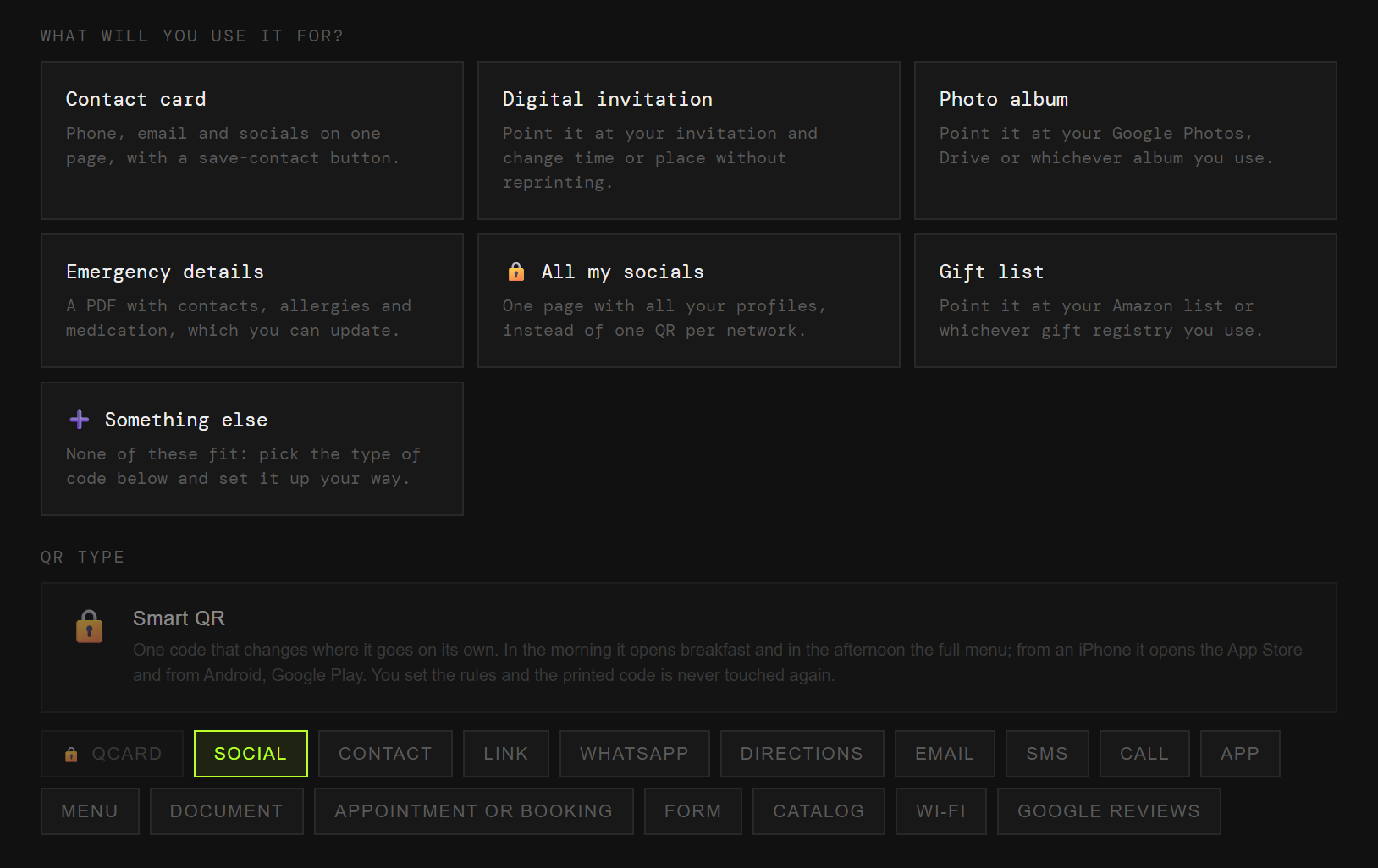The image size is (1378, 868).
Task: Click the lock icon beside All my socials
Action: click(x=516, y=272)
